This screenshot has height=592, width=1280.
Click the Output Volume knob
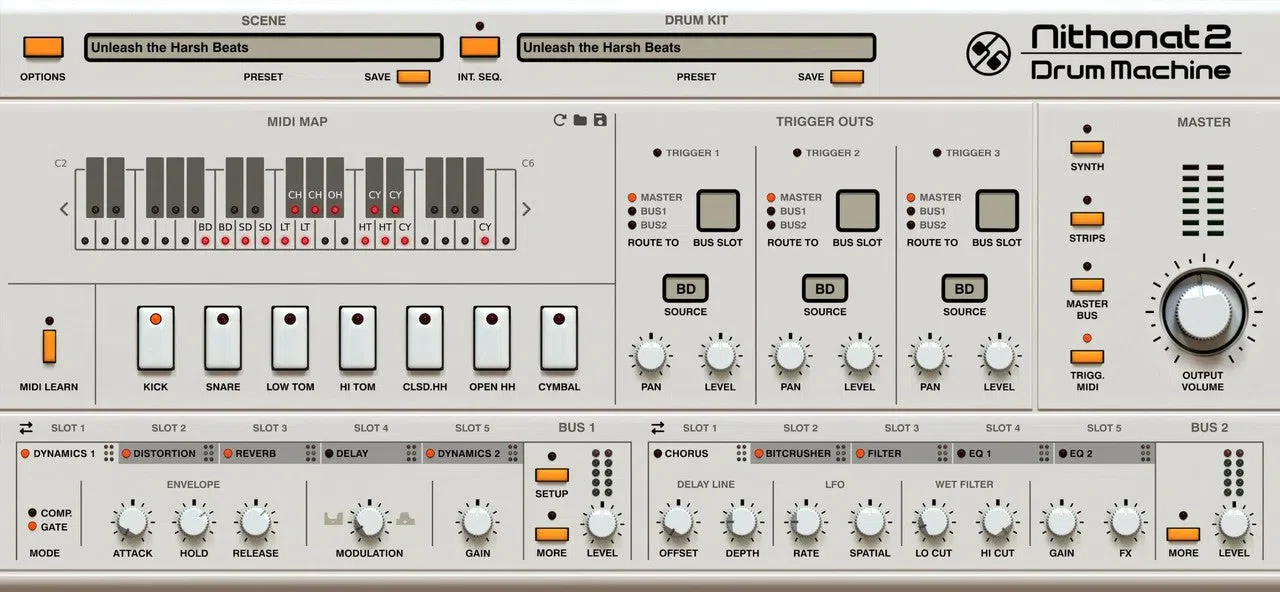(1203, 311)
